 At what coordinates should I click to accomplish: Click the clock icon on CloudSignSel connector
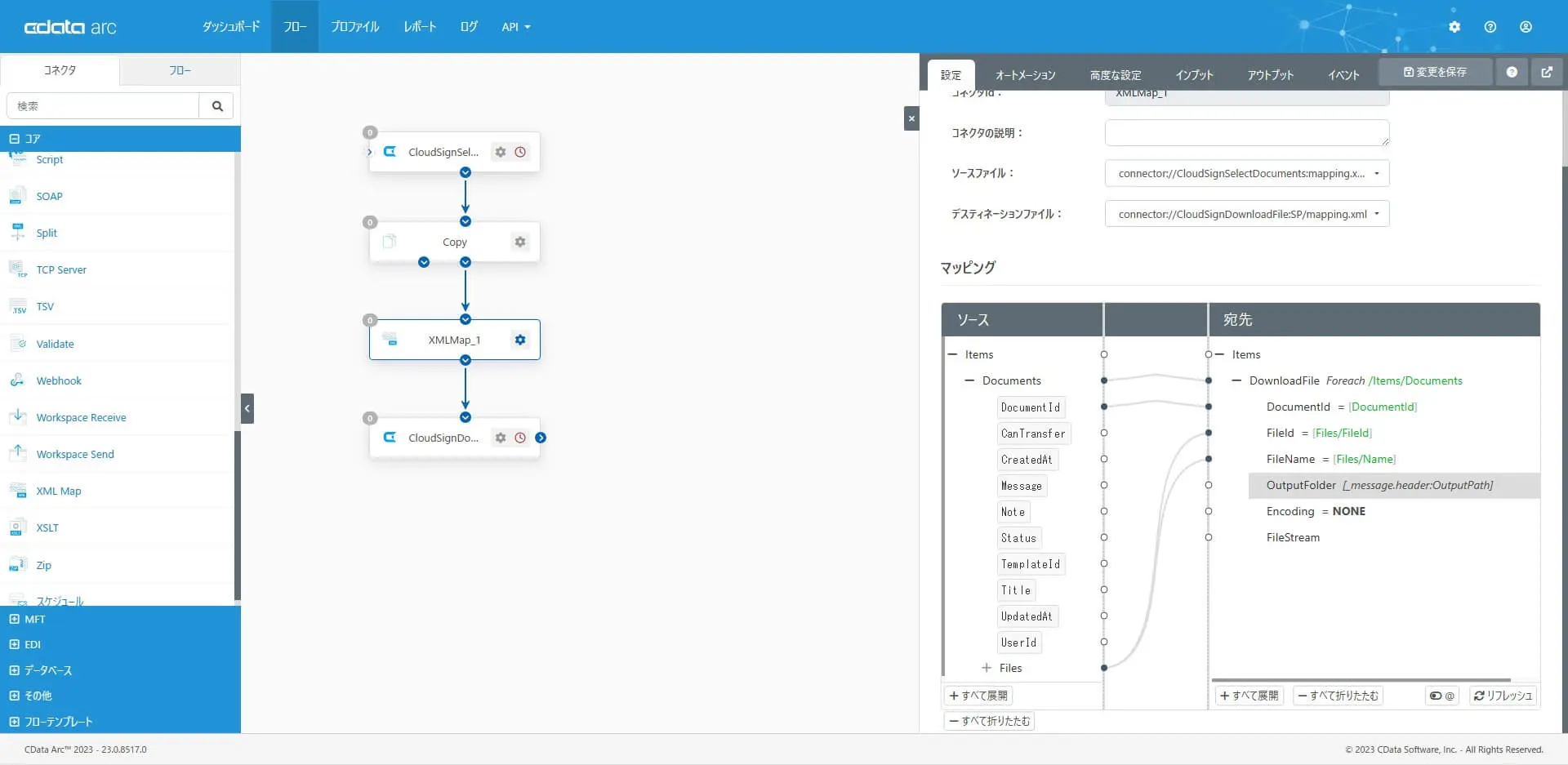pyautogui.click(x=520, y=152)
